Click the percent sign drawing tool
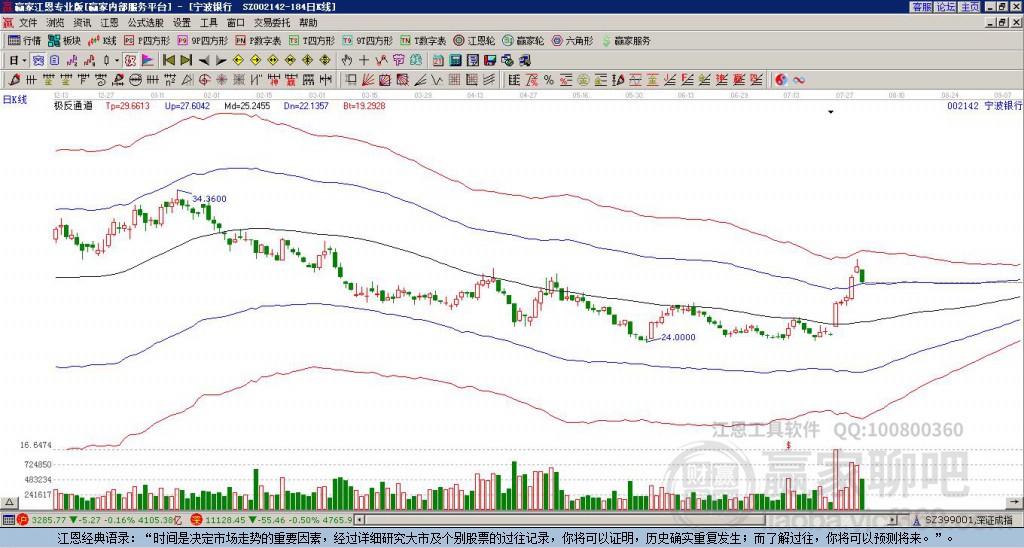This screenshot has height=548, width=1024. tap(549, 80)
